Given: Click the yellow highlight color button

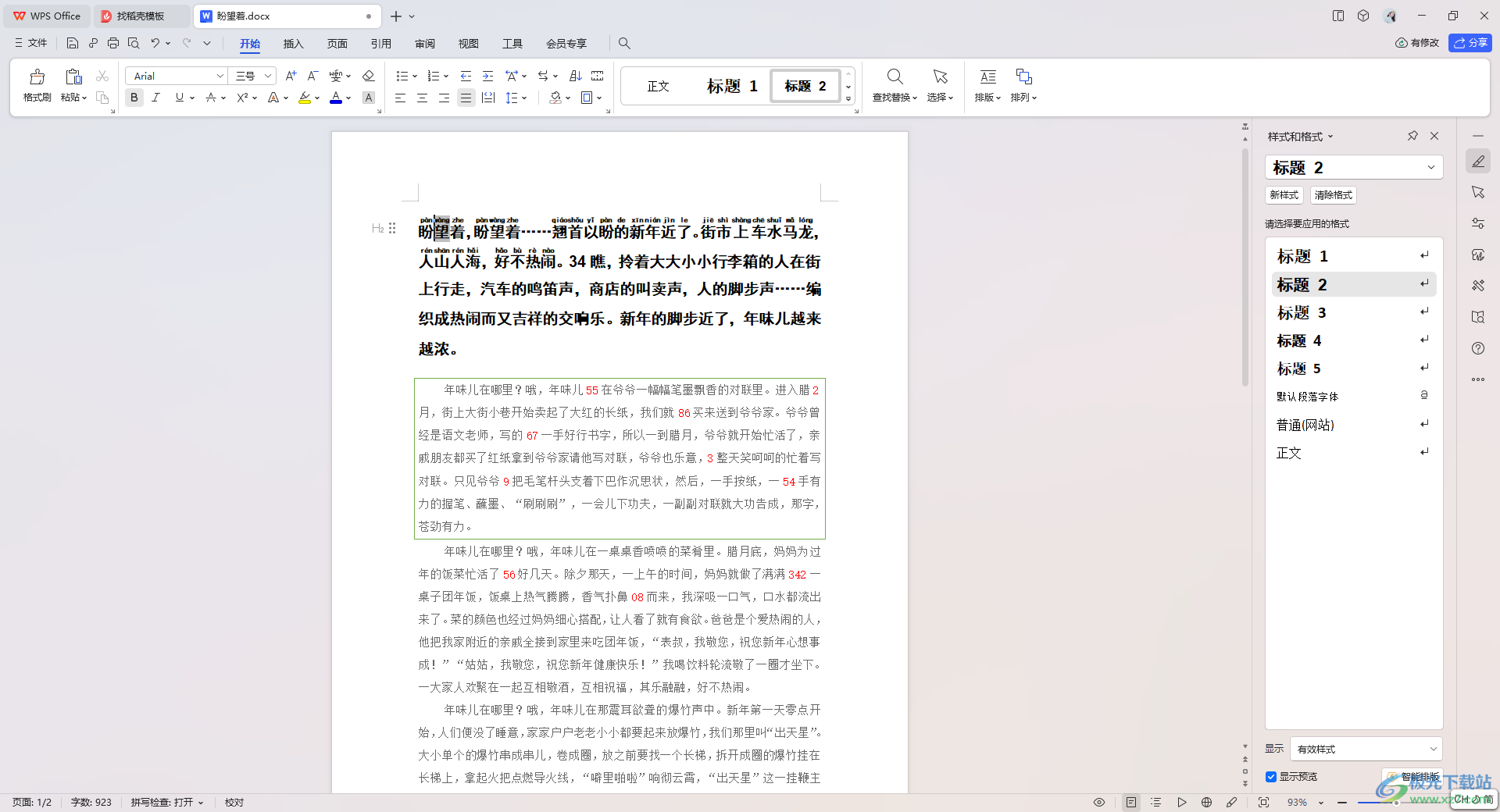Looking at the screenshot, I should [305, 98].
